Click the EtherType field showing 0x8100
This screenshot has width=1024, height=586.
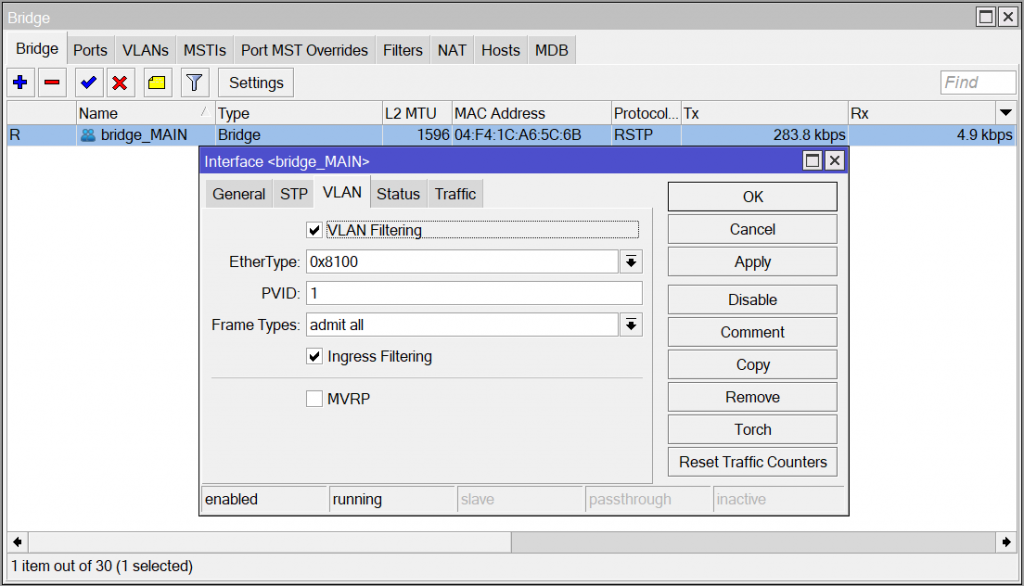(x=462, y=262)
